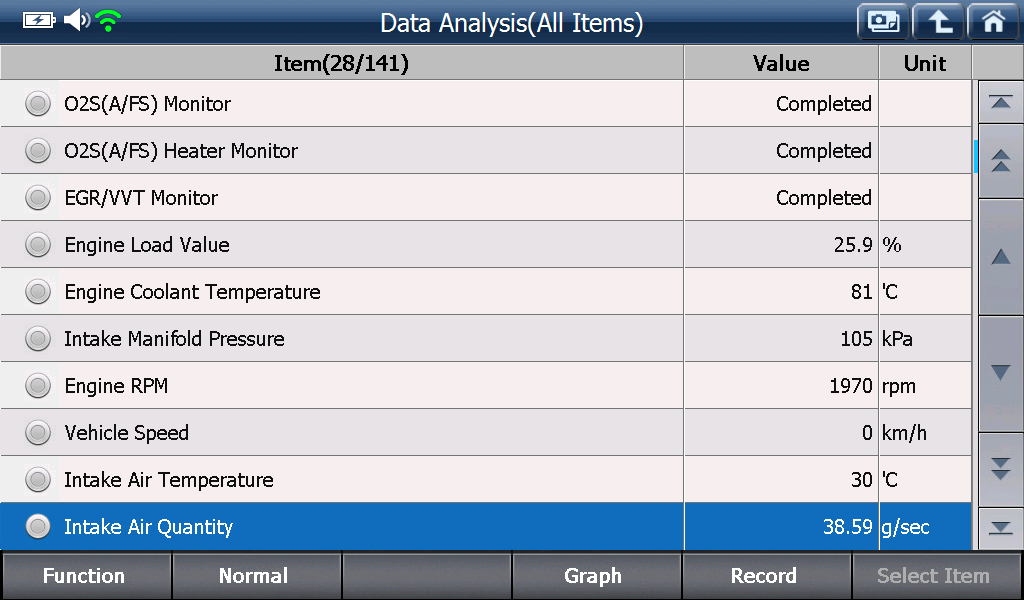Image resolution: width=1024 pixels, height=600 pixels.
Task: Move up one row with single up arrow
Action: pos(1000,257)
